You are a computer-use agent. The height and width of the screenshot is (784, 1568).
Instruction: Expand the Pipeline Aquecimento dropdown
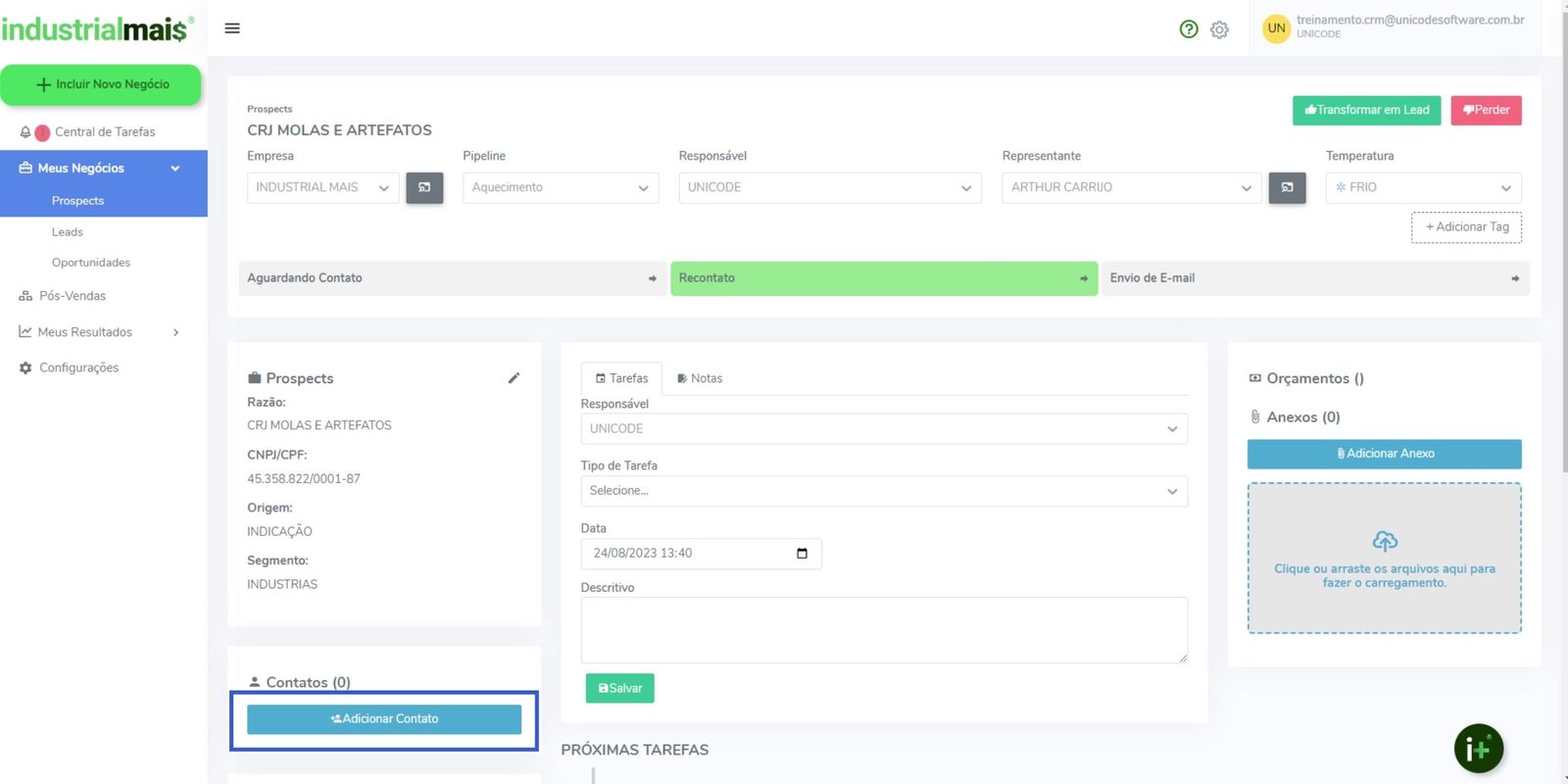tap(560, 187)
